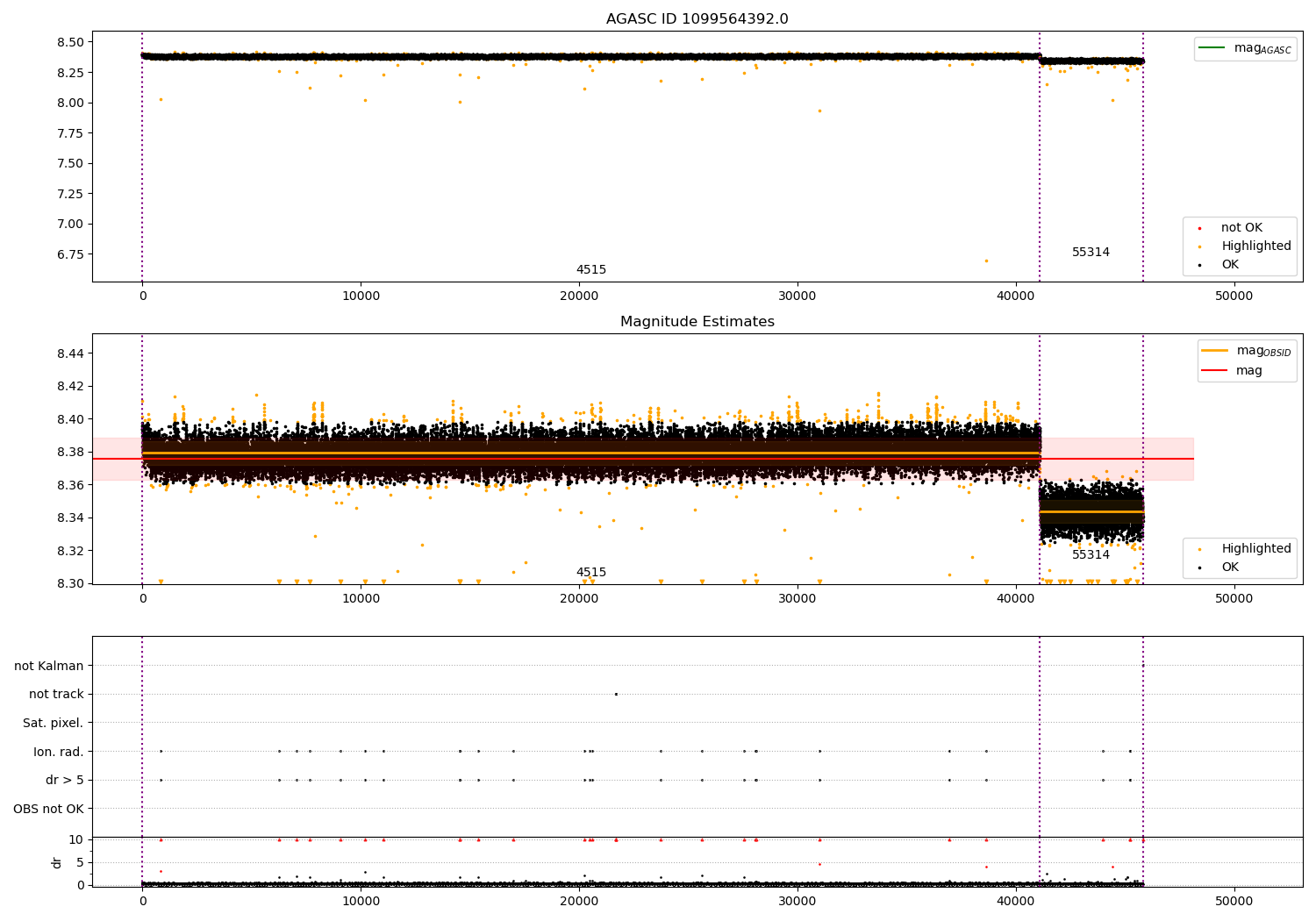The width and height of the screenshot is (1316, 921).
Task: Click the lone 'not track' data point
Action: click(616, 694)
